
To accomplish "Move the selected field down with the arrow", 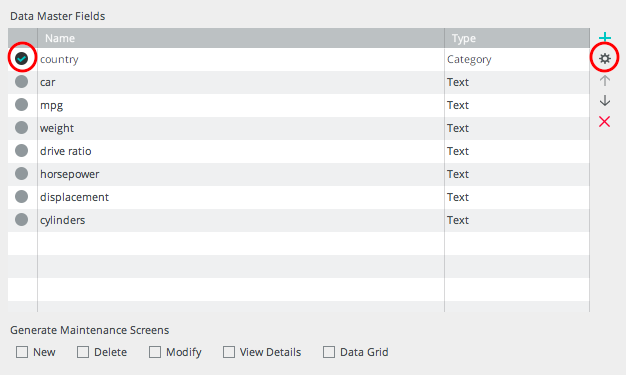I will tap(605, 100).
